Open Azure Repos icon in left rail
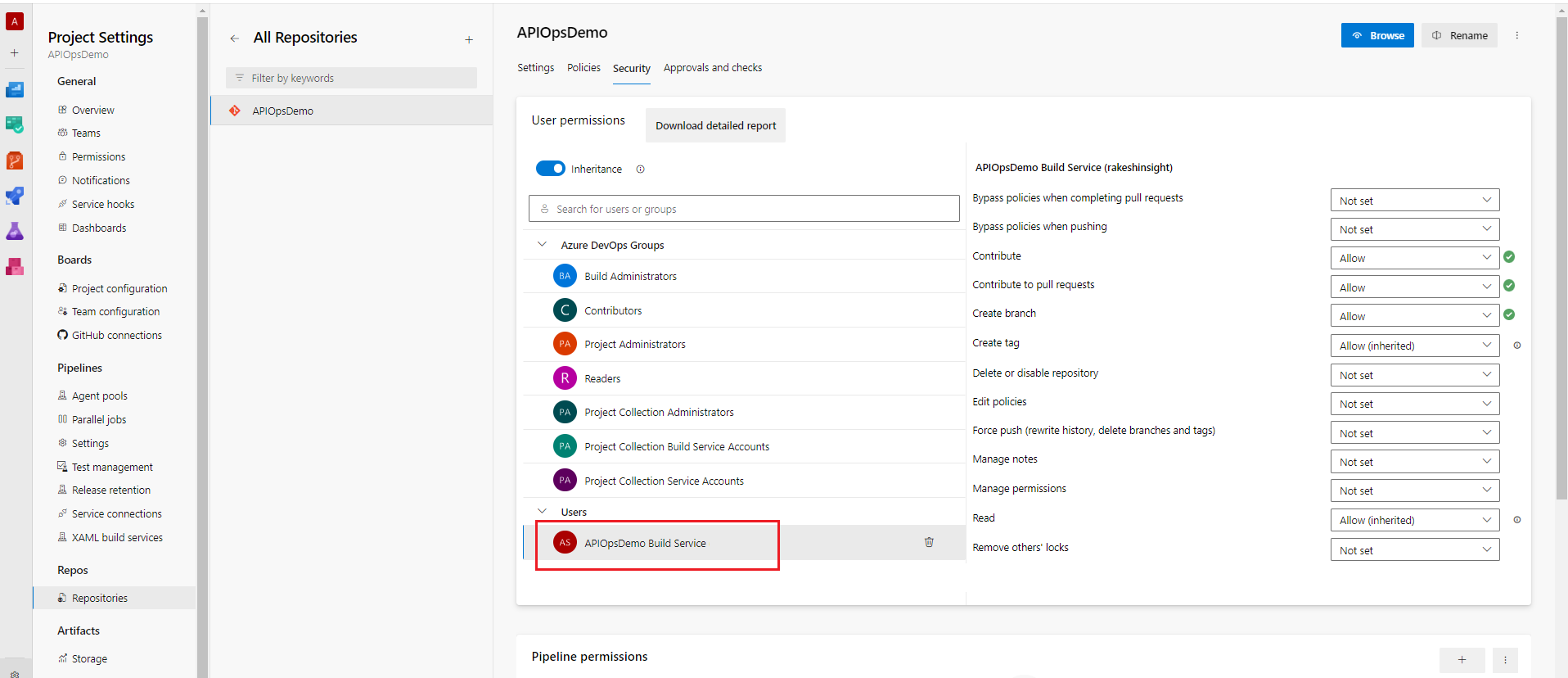1568x678 pixels. tap(15, 160)
